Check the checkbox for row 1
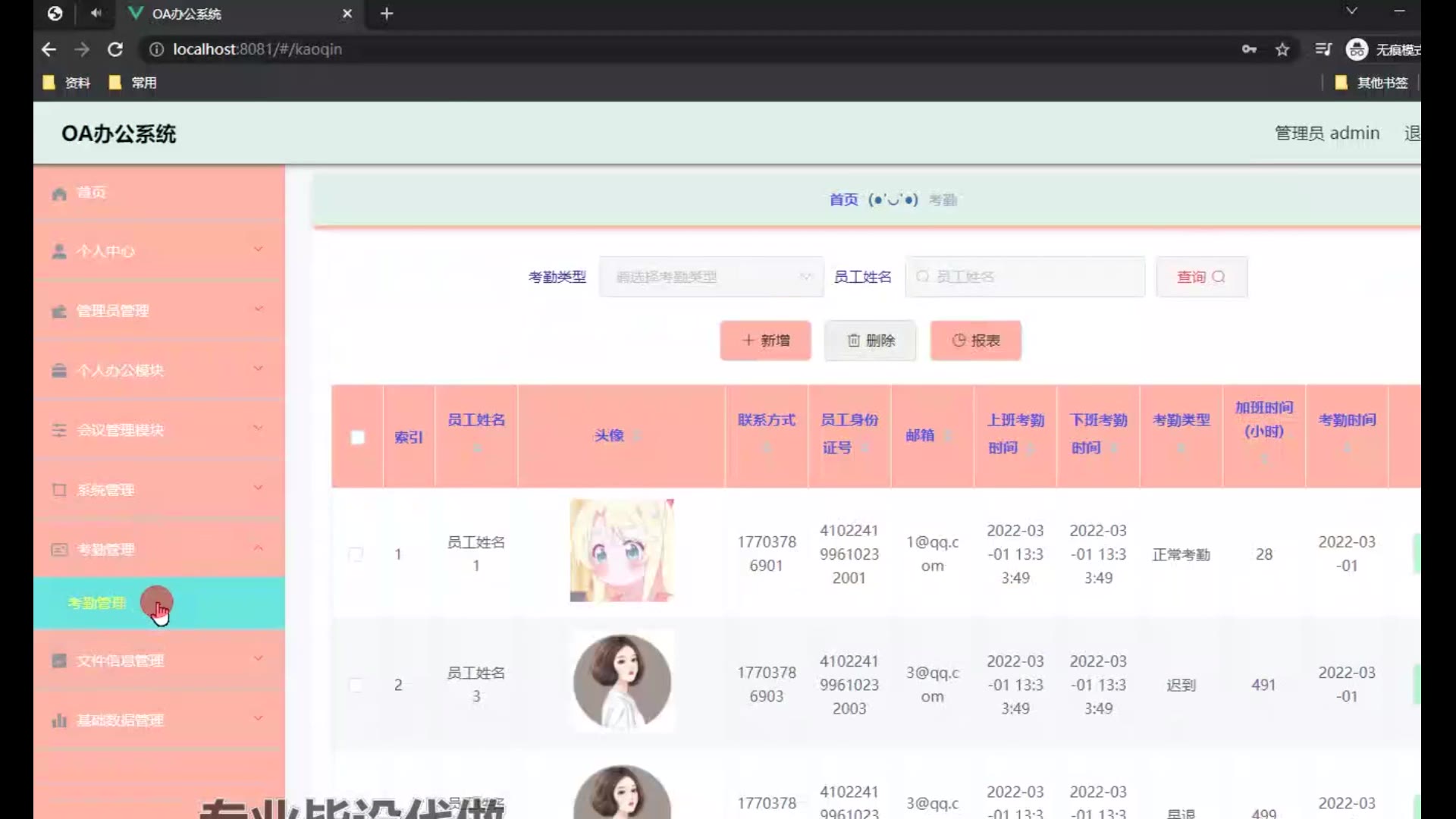This screenshot has height=819, width=1456. pos(356,554)
